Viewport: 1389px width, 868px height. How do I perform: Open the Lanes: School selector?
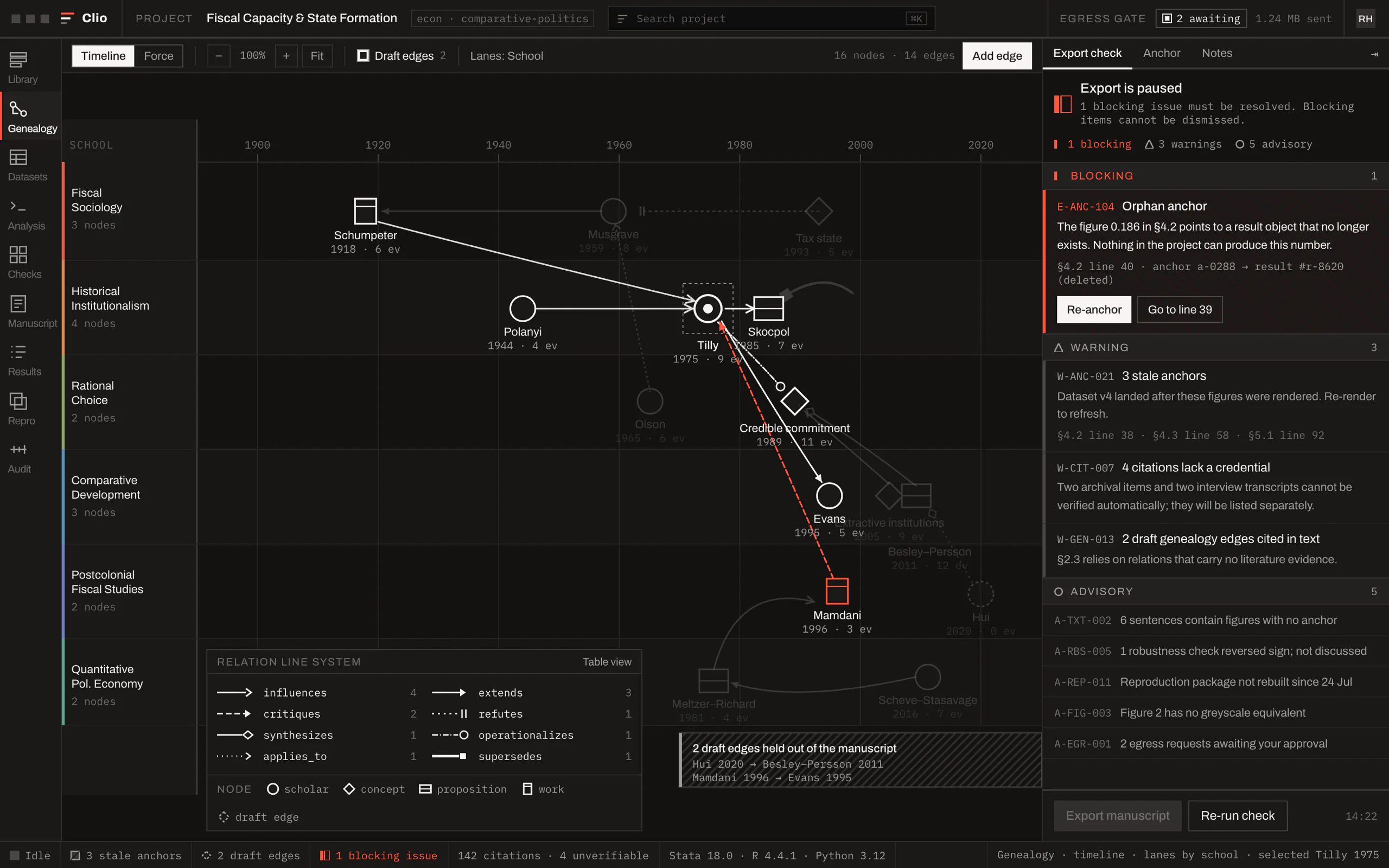[x=506, y=56]
